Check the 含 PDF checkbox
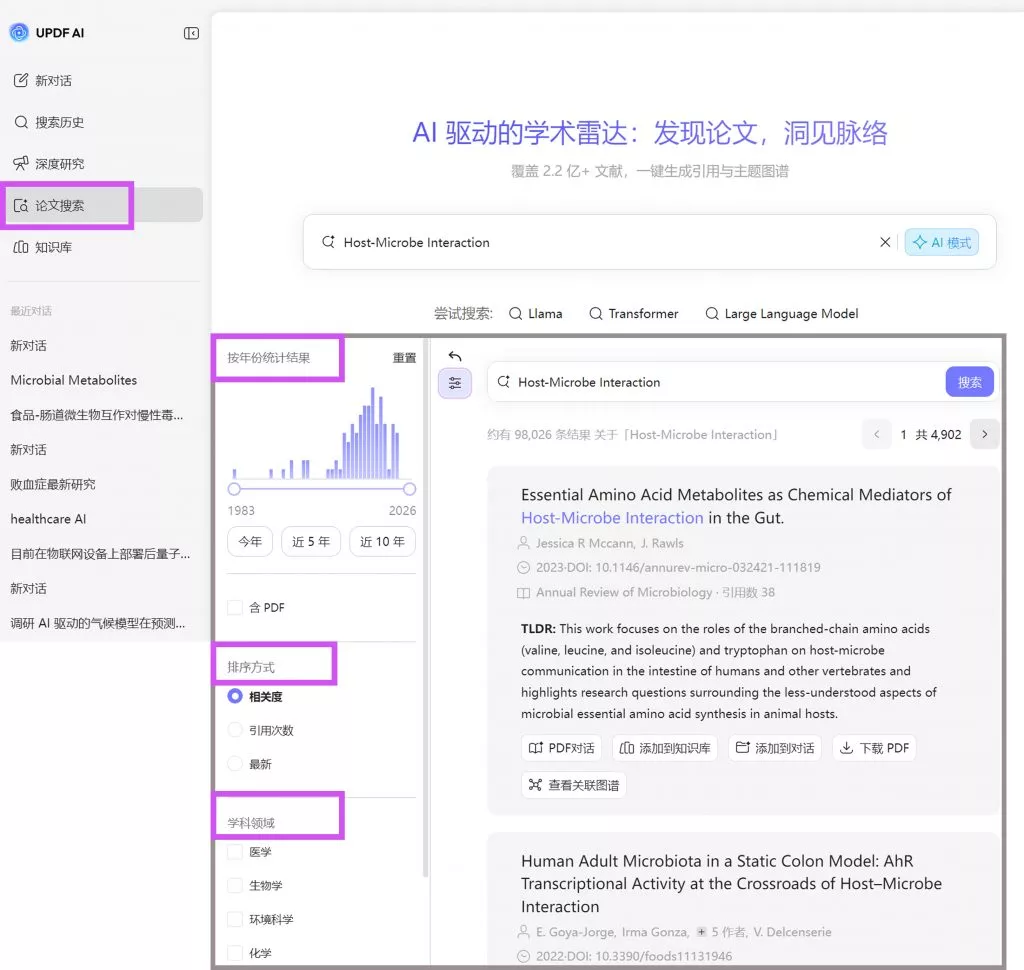The width and height of the screenshot is (1024, 970). tap(235, 607)
